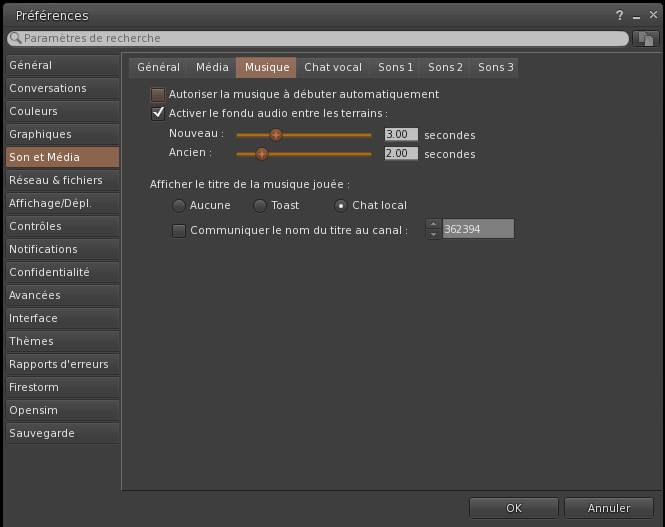The width and height of the screenshot is (665, 527).
Task: Select the Aucune radio option
Action: (x=179, y=206)
